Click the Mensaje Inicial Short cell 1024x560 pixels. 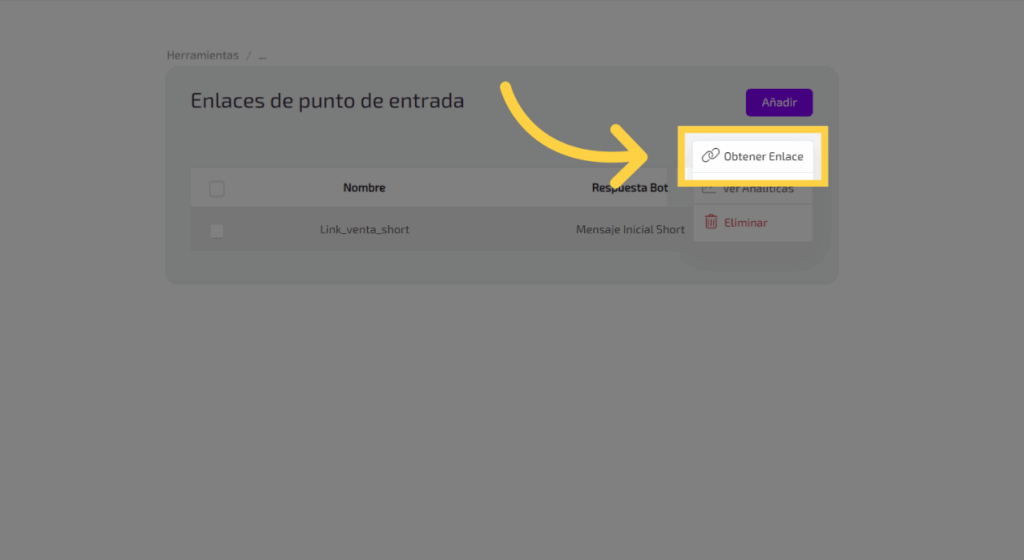click(630, 230)
